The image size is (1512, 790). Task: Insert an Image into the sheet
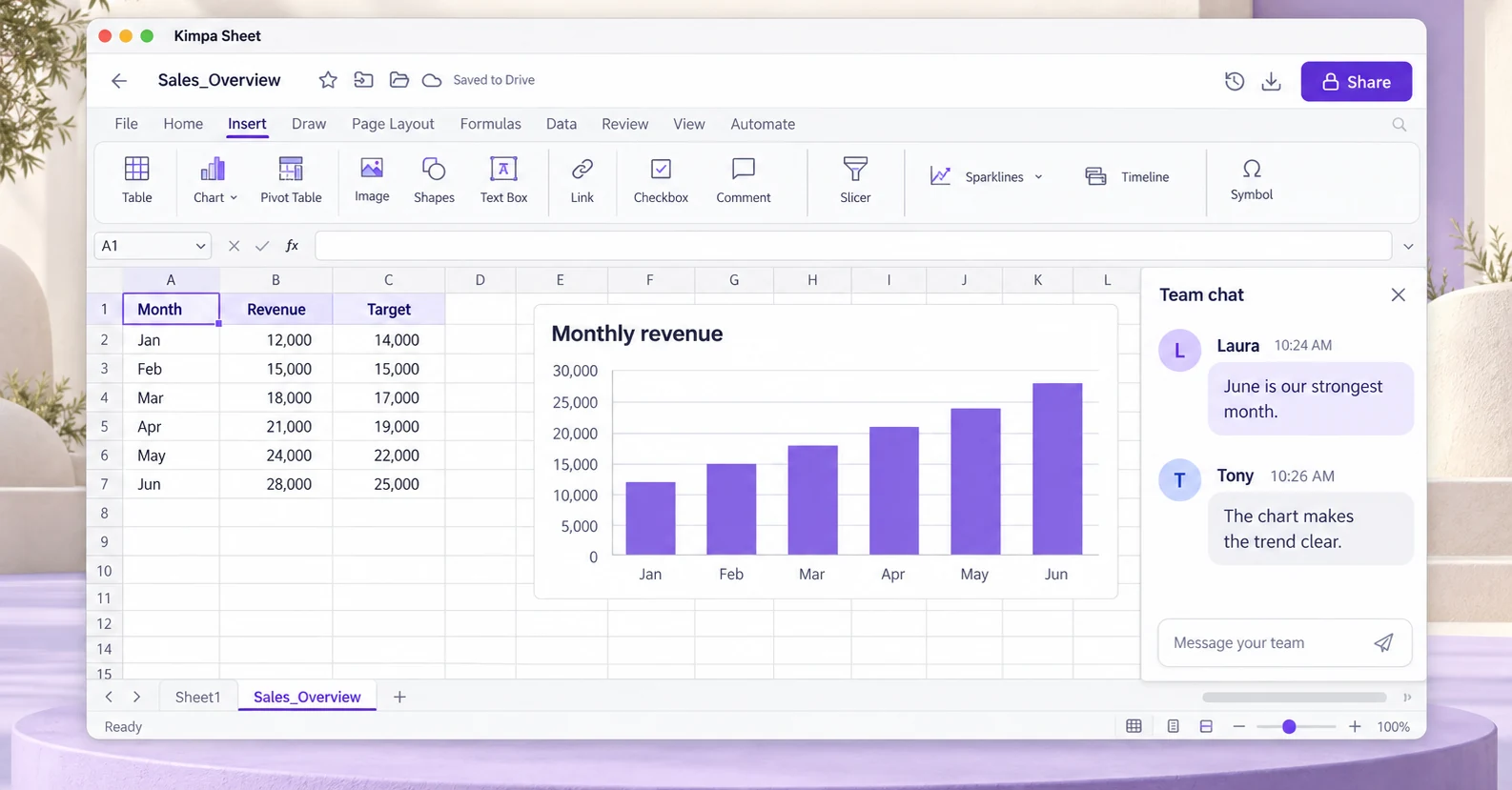coord(372,180)
